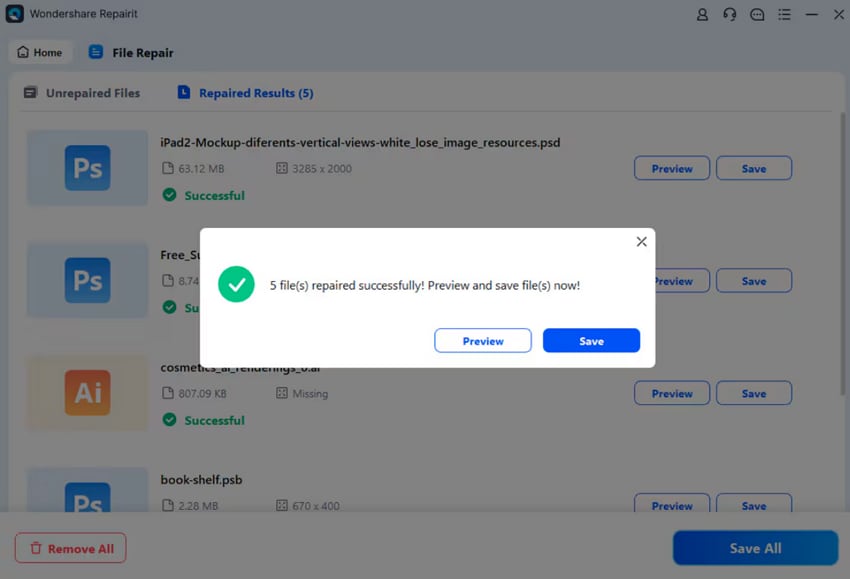The width and height of the screenshot is (850, 579).
Task: Open the headset support icon
Action: (730, 15)
